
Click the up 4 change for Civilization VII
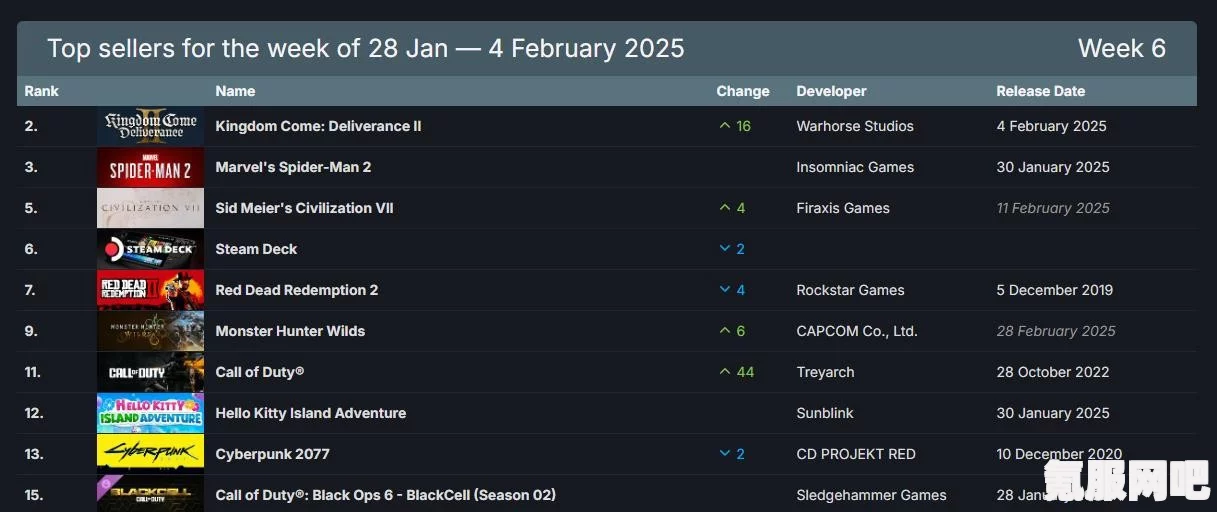[x=732, y=208]
